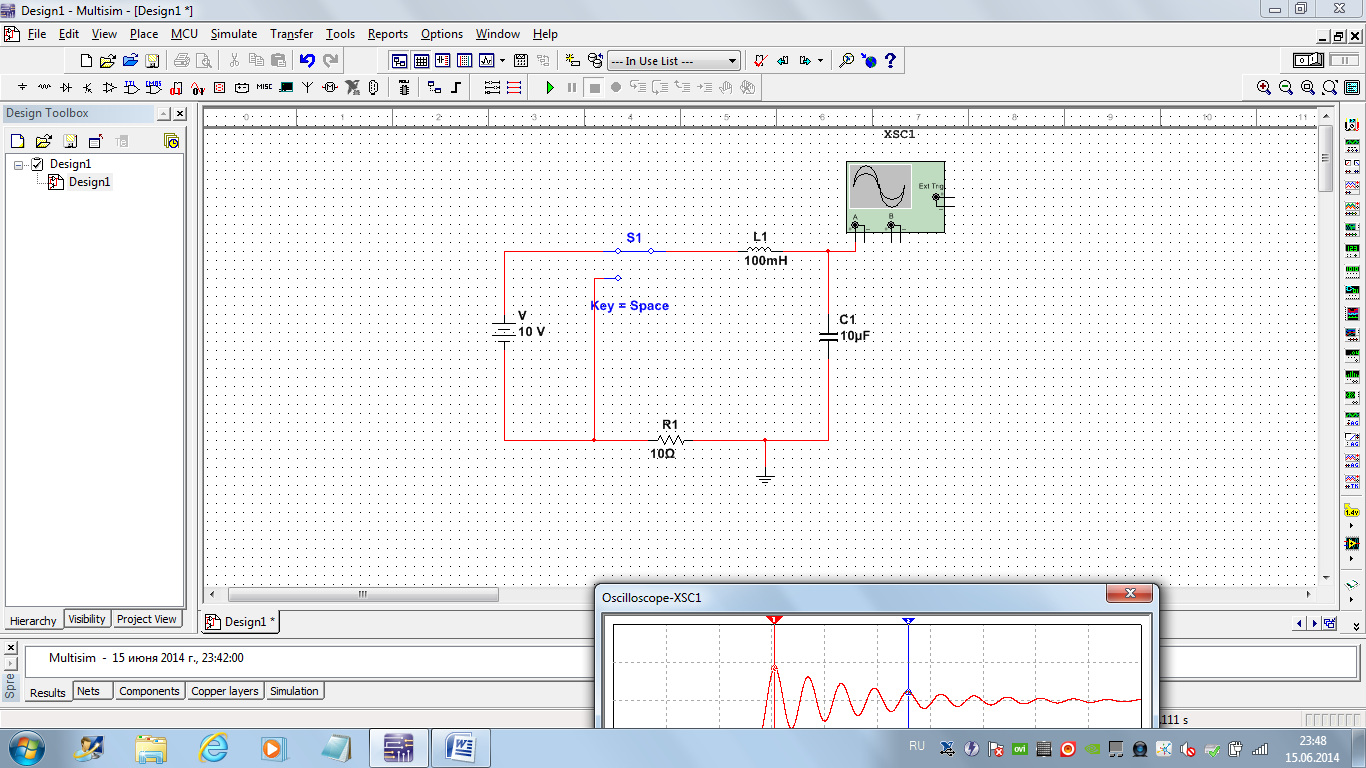Viewport: 1366px width, 768px height.
Task: Click the Find examples magnifier icon
Action: [x=846, y=61]
